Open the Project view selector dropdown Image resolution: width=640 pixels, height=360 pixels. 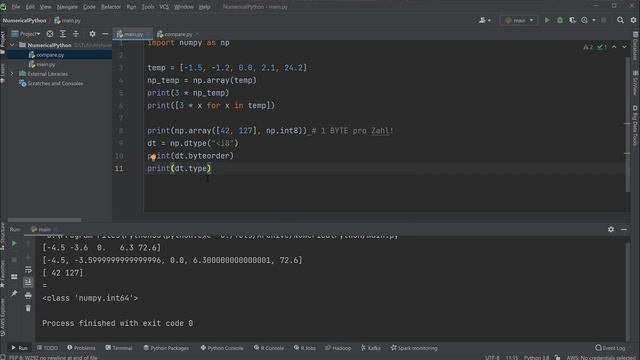point(26,34)
